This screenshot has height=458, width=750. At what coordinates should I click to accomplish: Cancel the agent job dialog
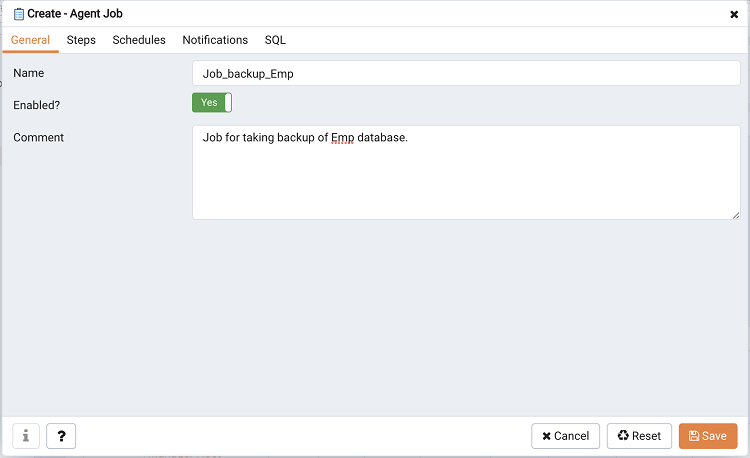point(565,436)
